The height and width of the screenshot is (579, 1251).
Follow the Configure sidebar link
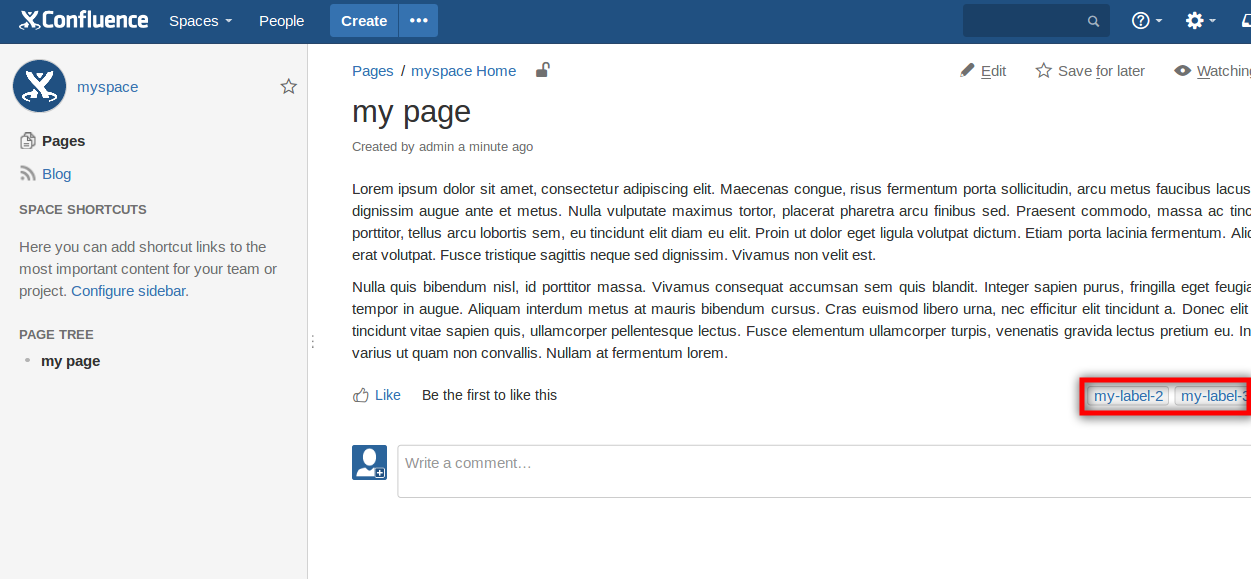coord(128,291)
